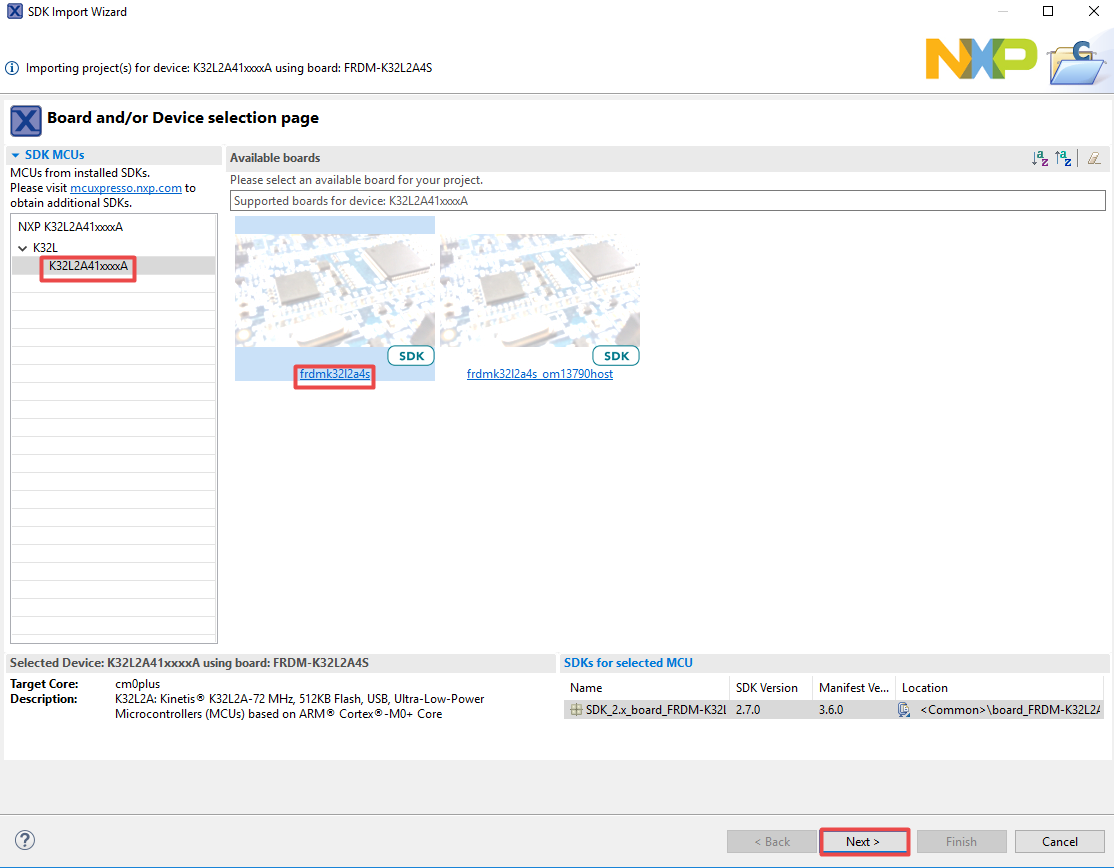This screenshot has height=868, width=1114.
Task: Click the Available boards heading
Action: (x=275, y=158)
